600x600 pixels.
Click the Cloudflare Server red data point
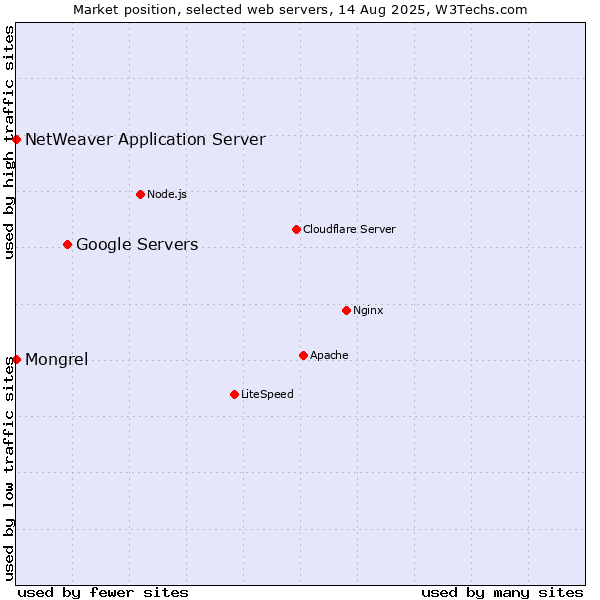click(x=296, y=230)
